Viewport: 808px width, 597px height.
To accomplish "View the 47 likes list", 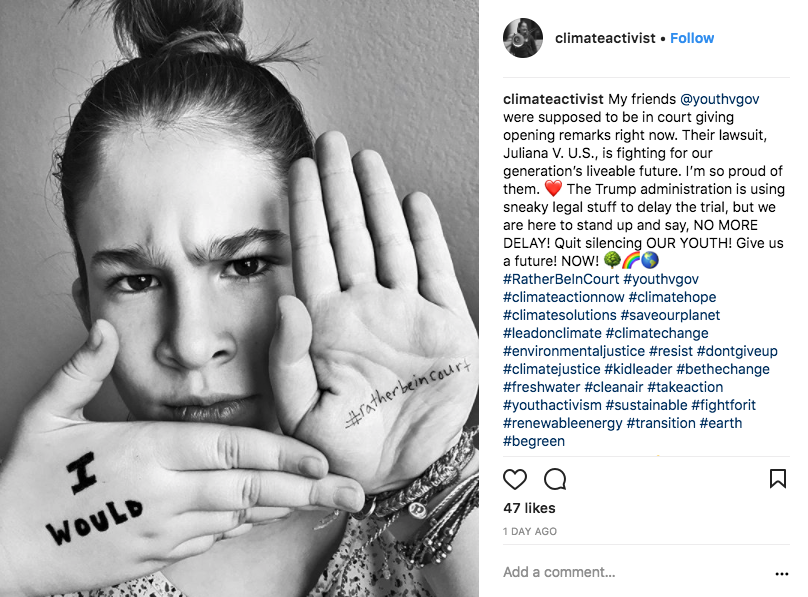I will (x=529, y=508).
